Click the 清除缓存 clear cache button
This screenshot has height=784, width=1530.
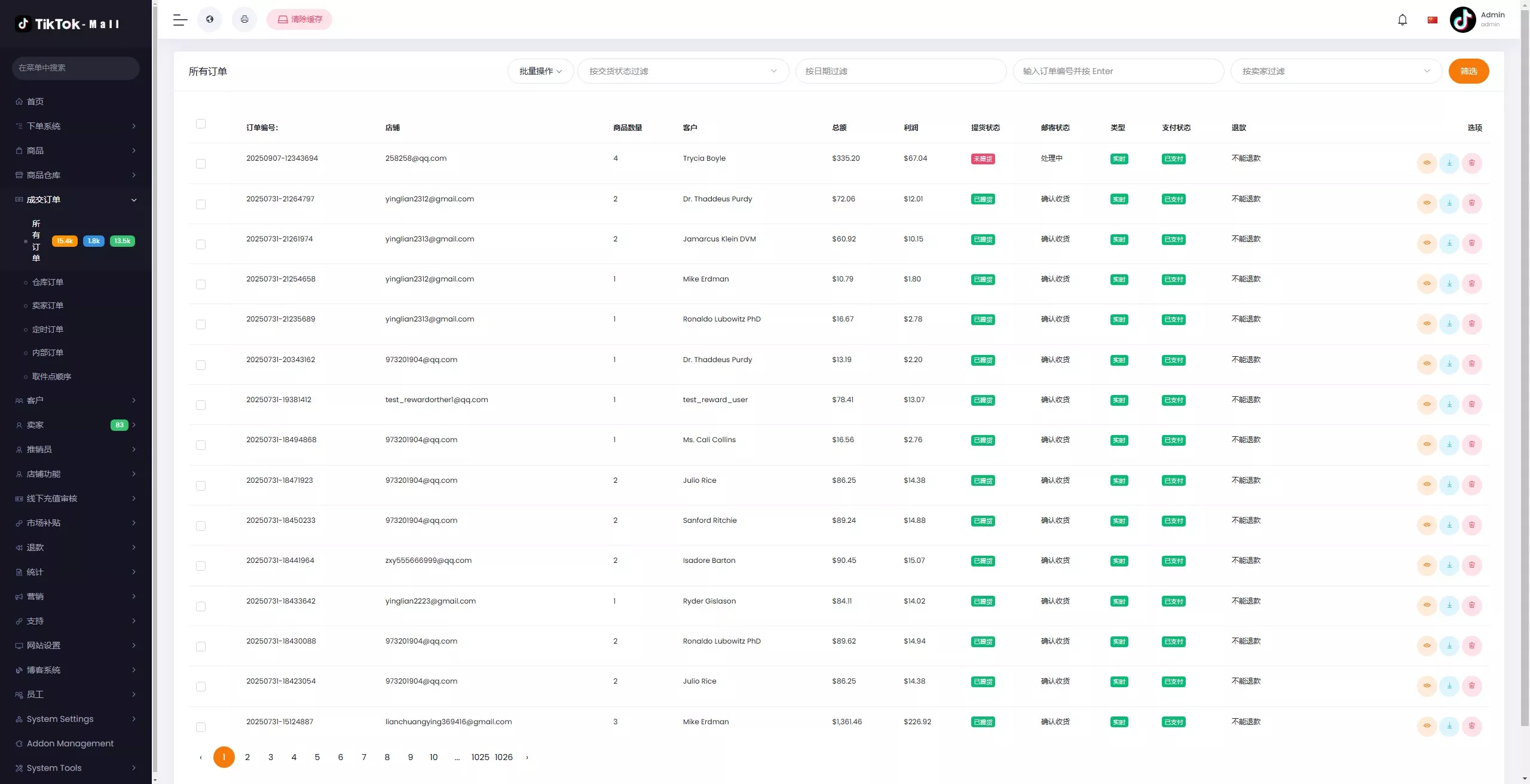coord(299,20)
